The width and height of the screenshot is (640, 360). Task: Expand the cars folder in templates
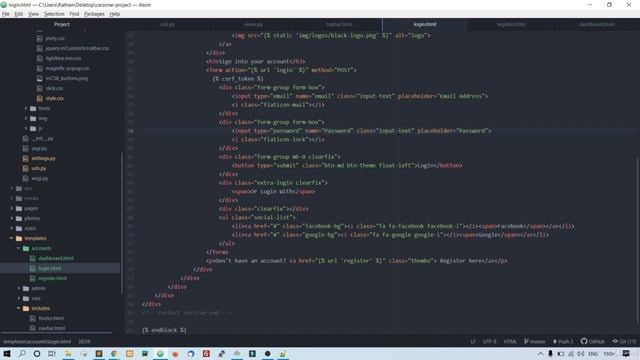coord(36,298)
